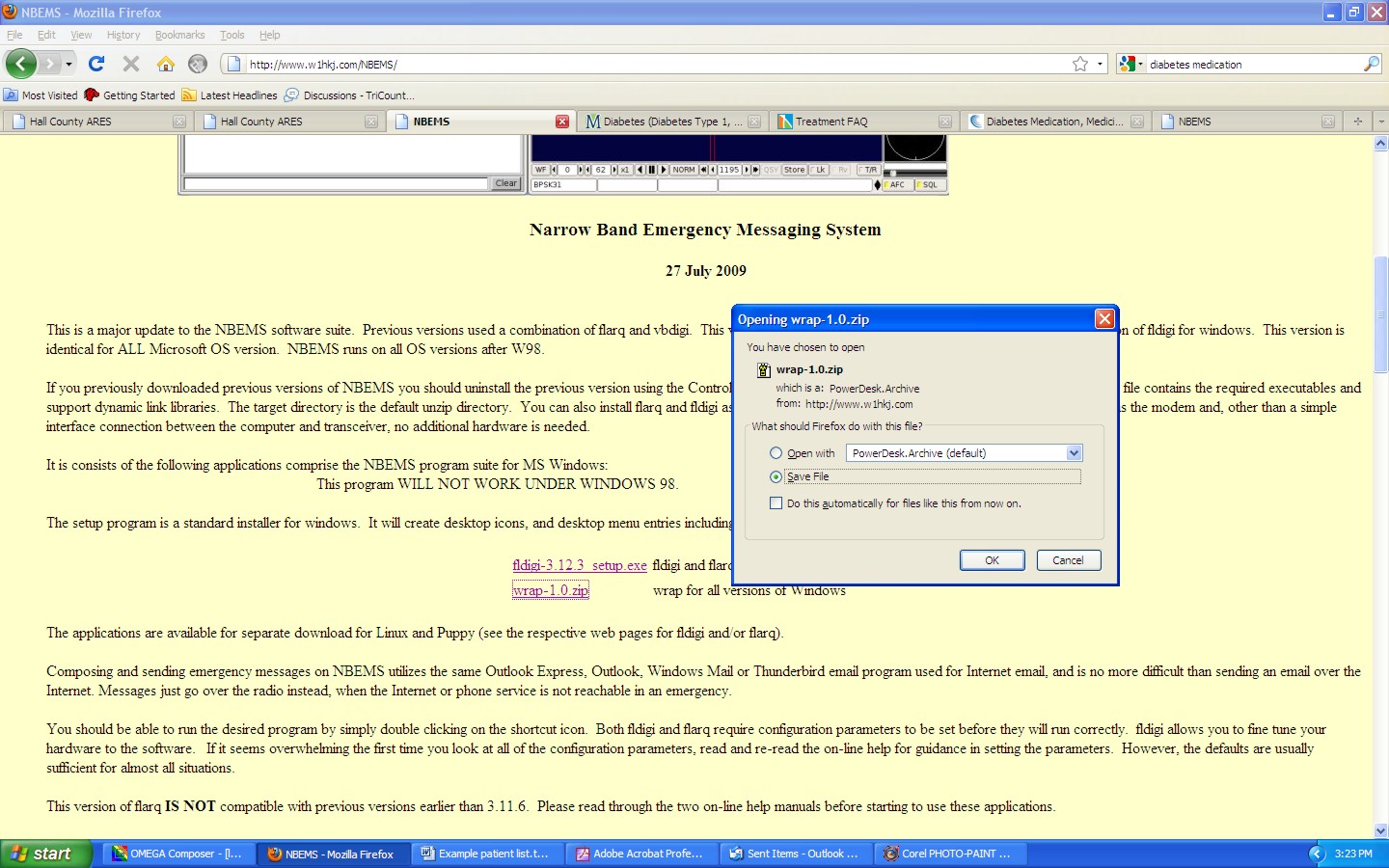
Task: Open the Bookmarks menu
Action: (x=179, y=35)
